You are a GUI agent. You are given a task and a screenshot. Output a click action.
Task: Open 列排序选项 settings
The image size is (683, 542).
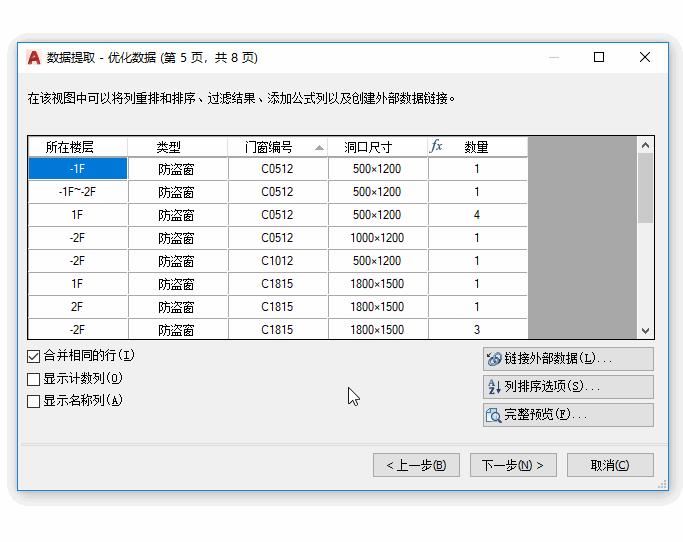[568, 387]
